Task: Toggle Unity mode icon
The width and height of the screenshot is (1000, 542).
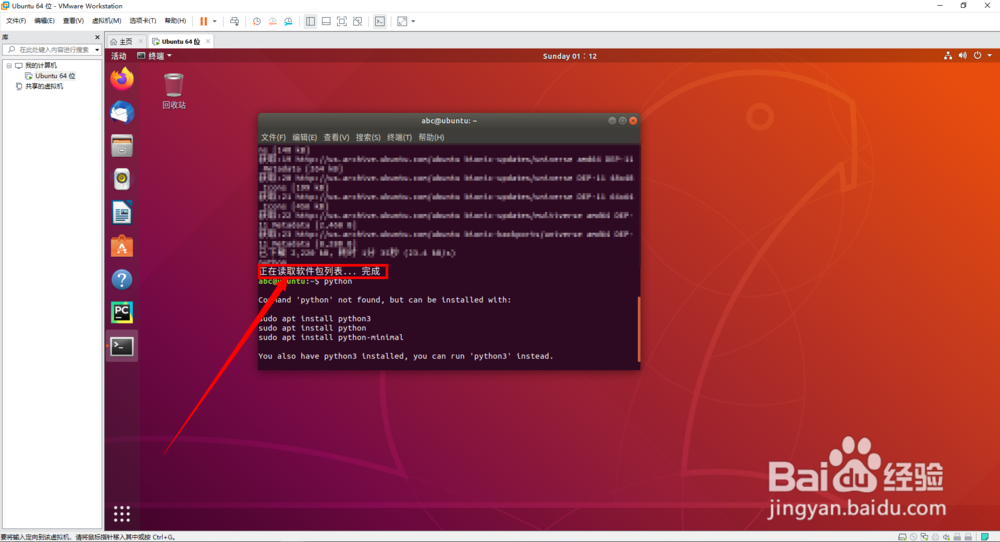Action: [x=358, y=21]
